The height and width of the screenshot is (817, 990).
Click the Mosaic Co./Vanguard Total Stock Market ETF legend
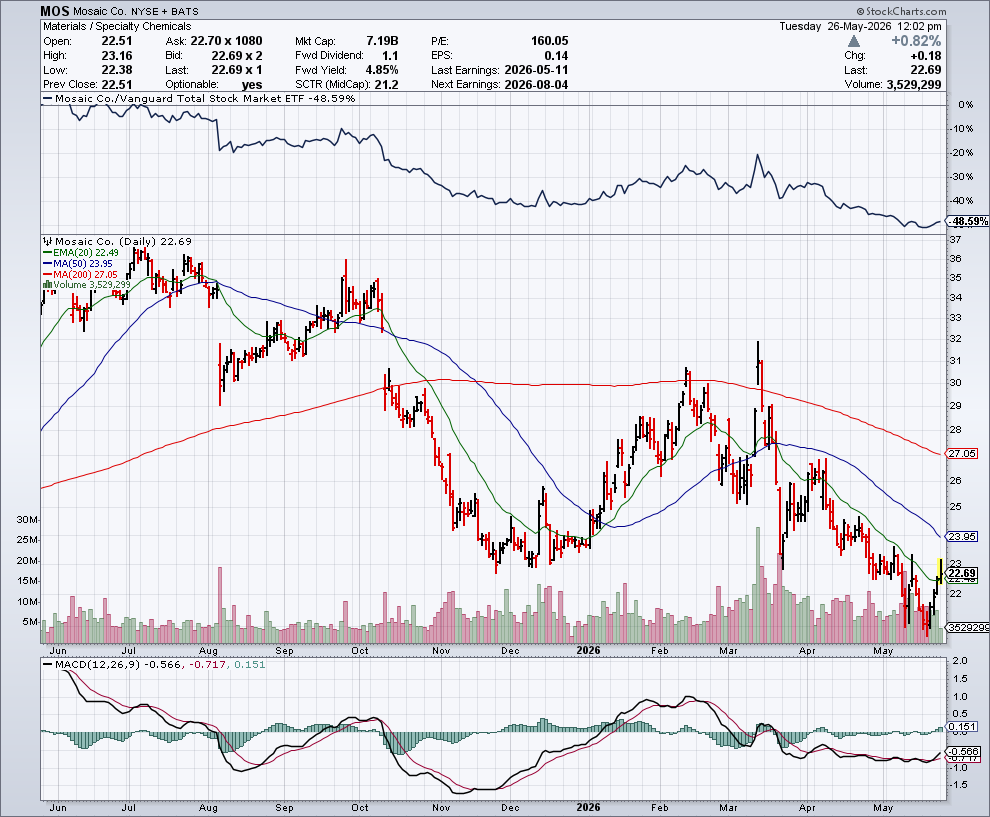[x=199, y=98]
